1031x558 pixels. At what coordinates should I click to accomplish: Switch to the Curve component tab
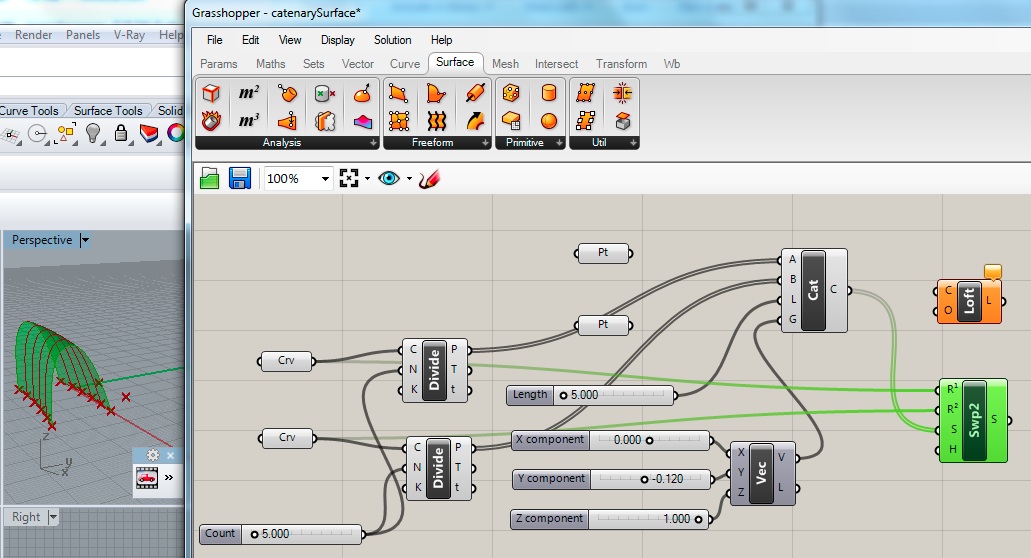(x=404, y=64)
